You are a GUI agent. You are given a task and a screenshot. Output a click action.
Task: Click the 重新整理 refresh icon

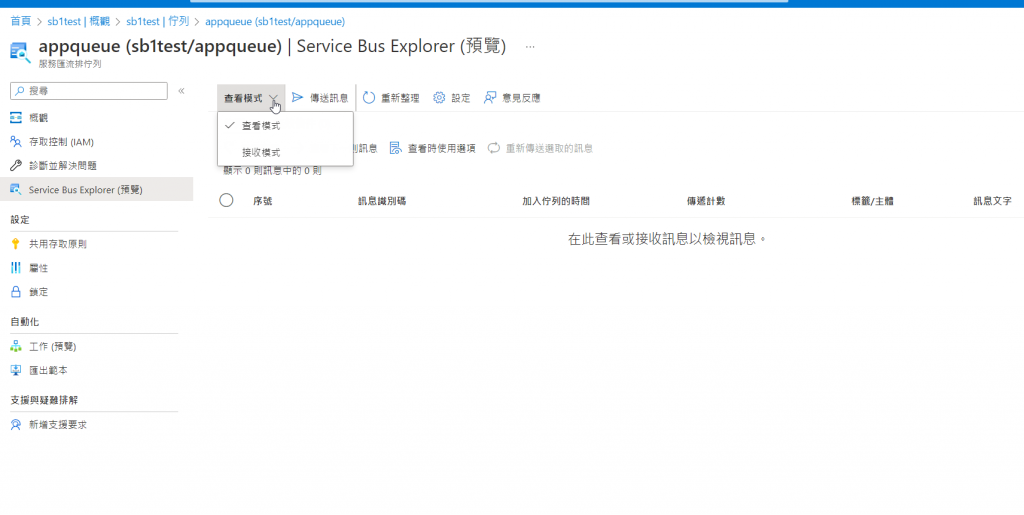tap(369, 98)
